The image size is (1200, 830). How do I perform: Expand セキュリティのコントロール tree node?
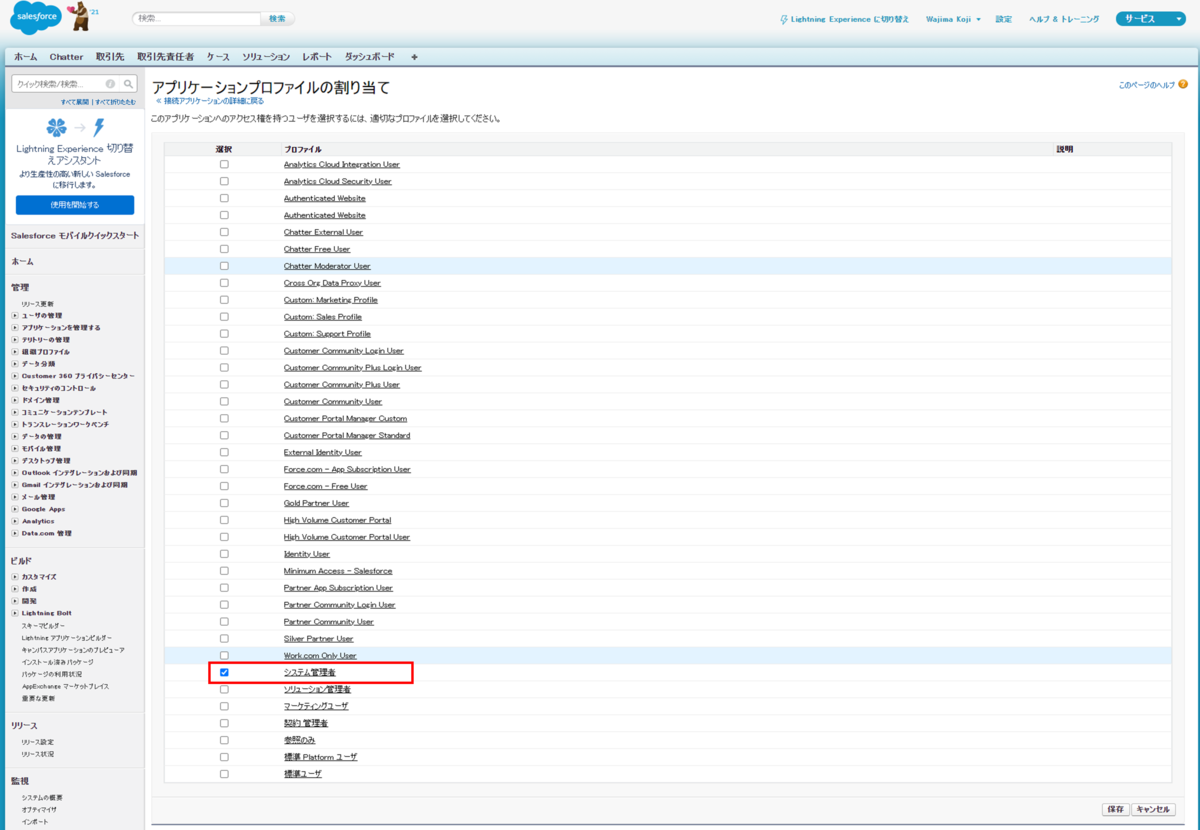coord(15,388)
